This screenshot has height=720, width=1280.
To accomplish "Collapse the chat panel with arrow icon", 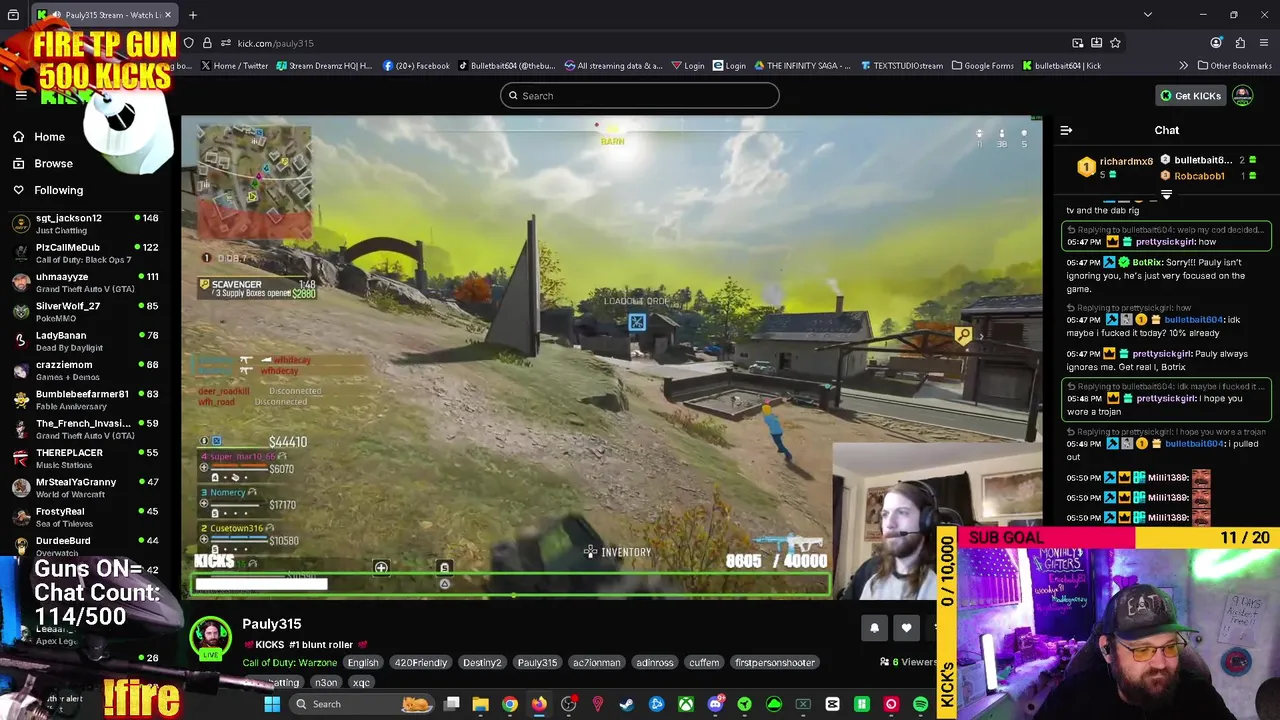I will click(x=1066, y=130).
